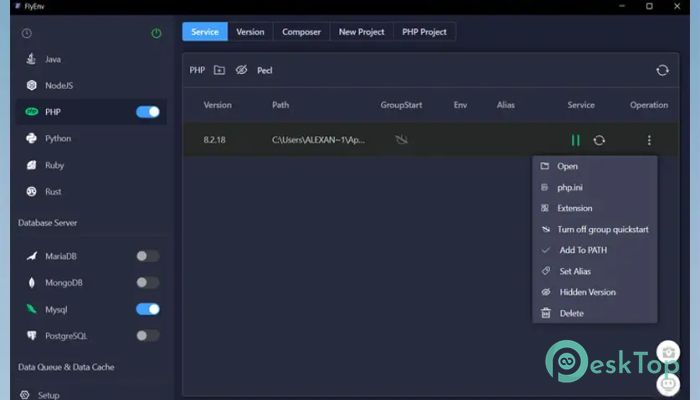Click the MariaDB seal icon
The image size is (700, 400).
click(x=32, y=256)
